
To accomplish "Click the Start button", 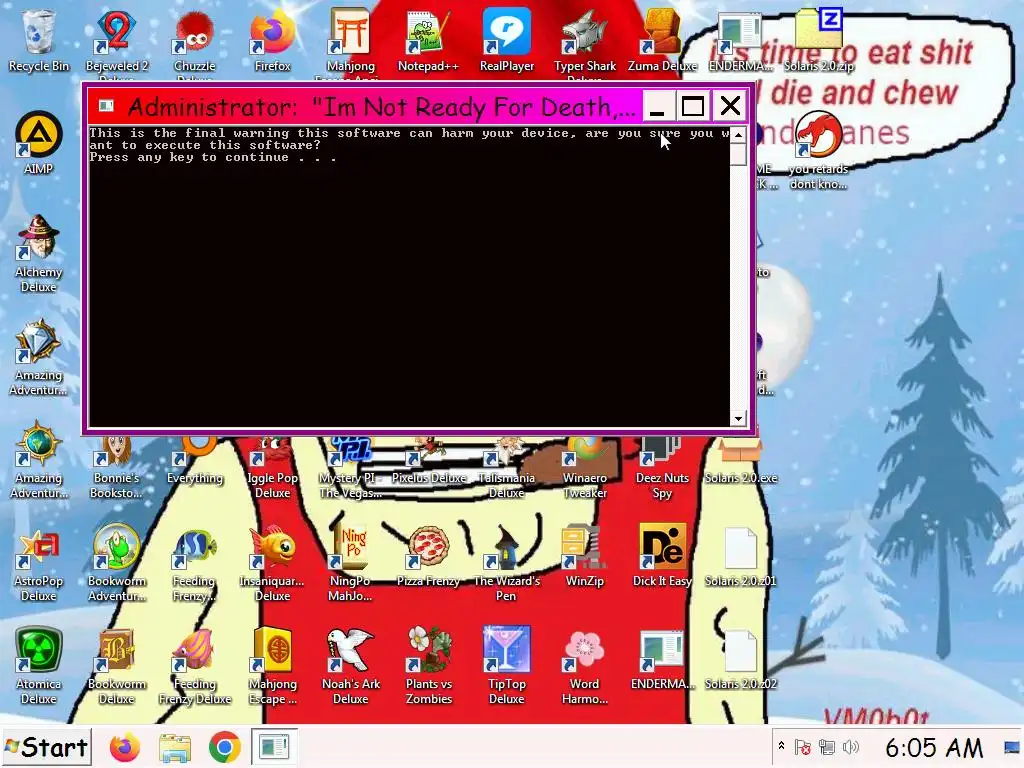I will (46, 747).
